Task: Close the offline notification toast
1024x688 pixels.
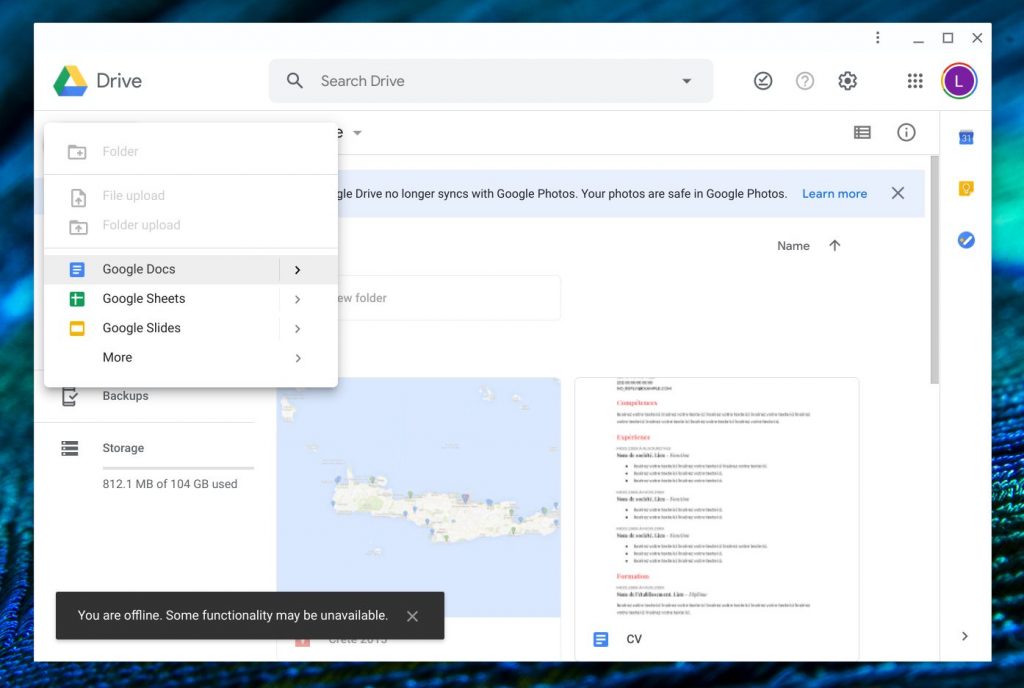Action: (x=412, y=616)
